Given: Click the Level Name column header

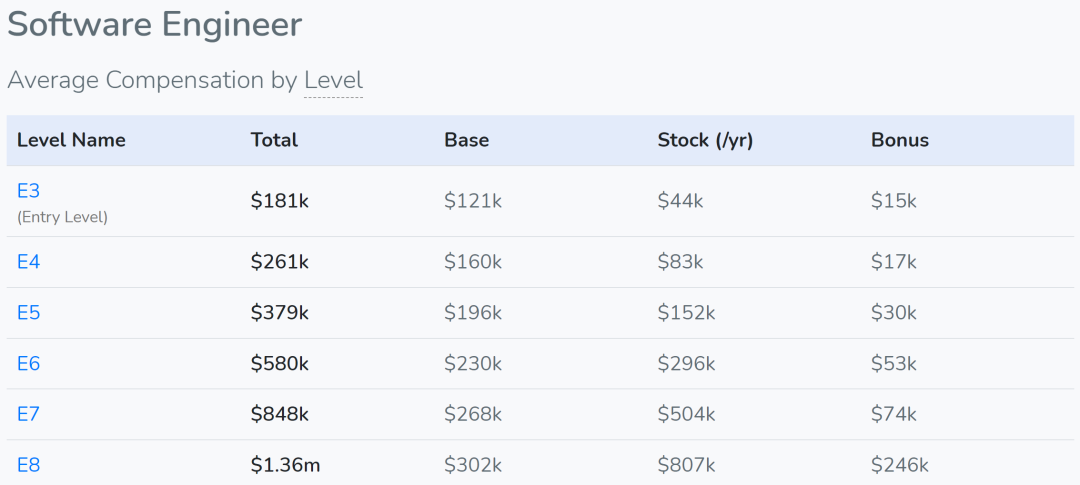Looking at the screenshot, I should [x=72, y=140].
